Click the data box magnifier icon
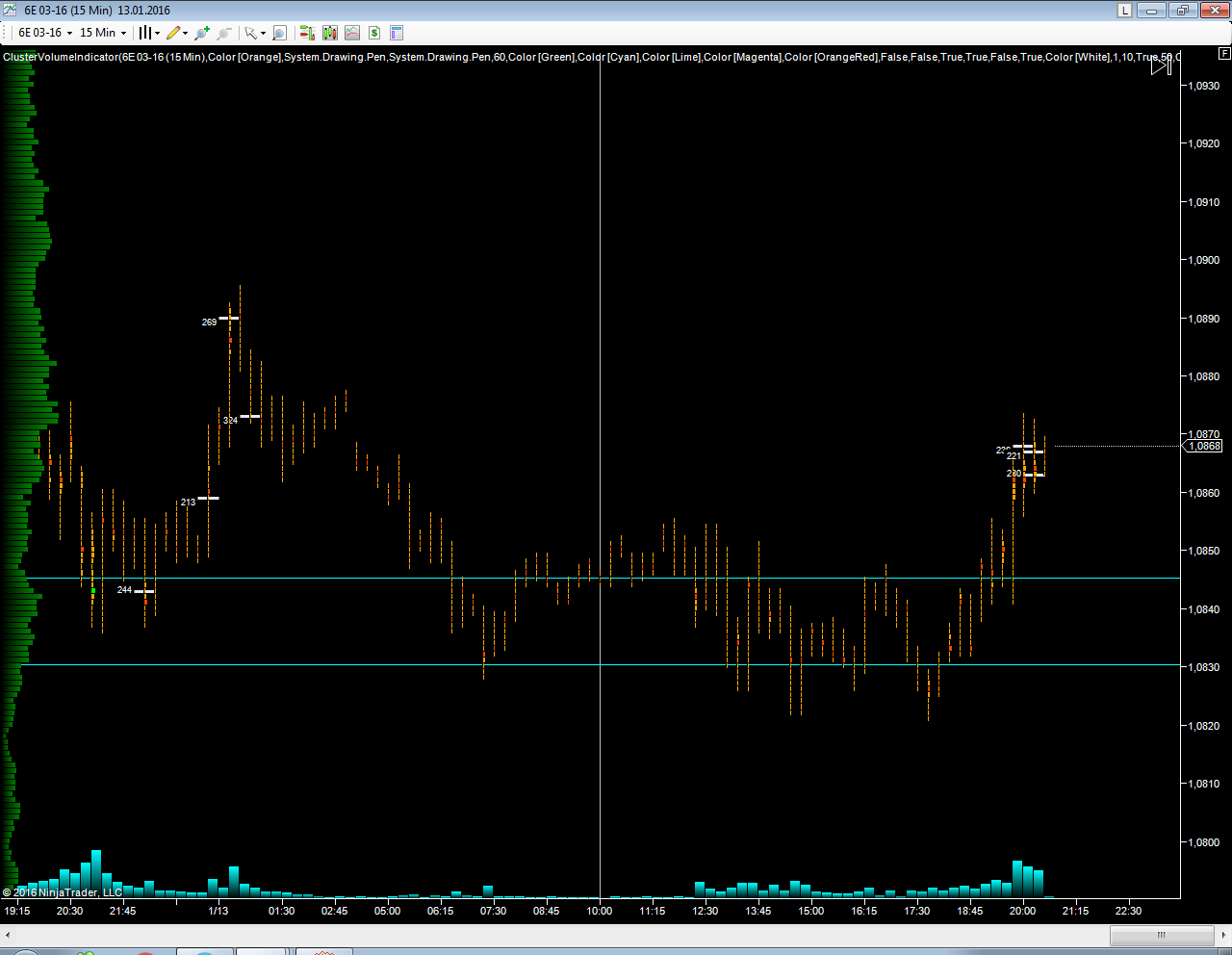The image size is (1232, 955). tap(279, 33)
